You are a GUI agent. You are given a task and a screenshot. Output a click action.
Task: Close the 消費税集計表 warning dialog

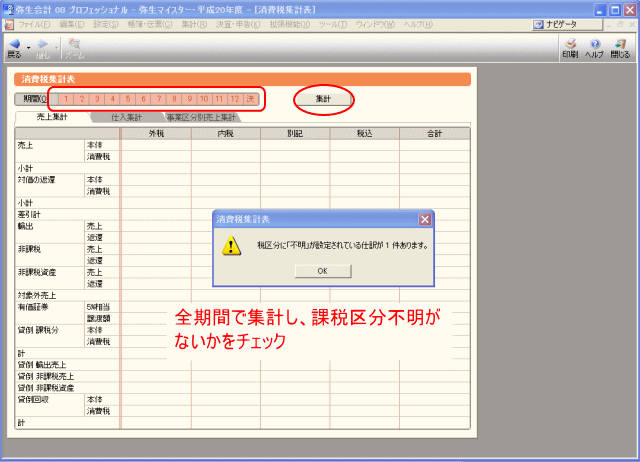click(x=425, y=220)
